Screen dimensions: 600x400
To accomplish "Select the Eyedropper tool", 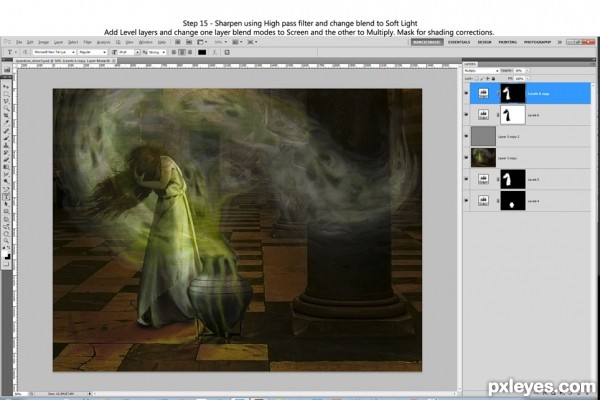I will point(7,122).
